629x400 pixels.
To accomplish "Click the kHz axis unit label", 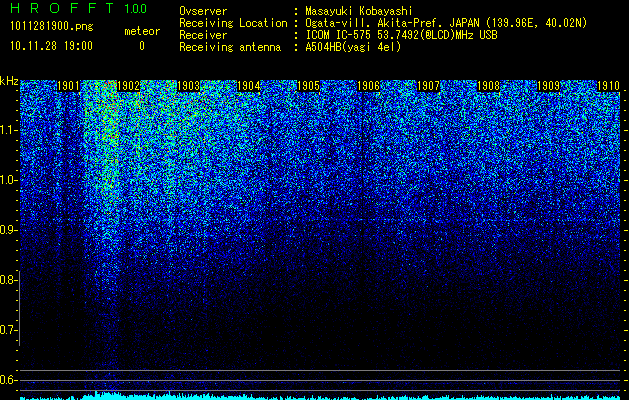I will tap(9, 81).
